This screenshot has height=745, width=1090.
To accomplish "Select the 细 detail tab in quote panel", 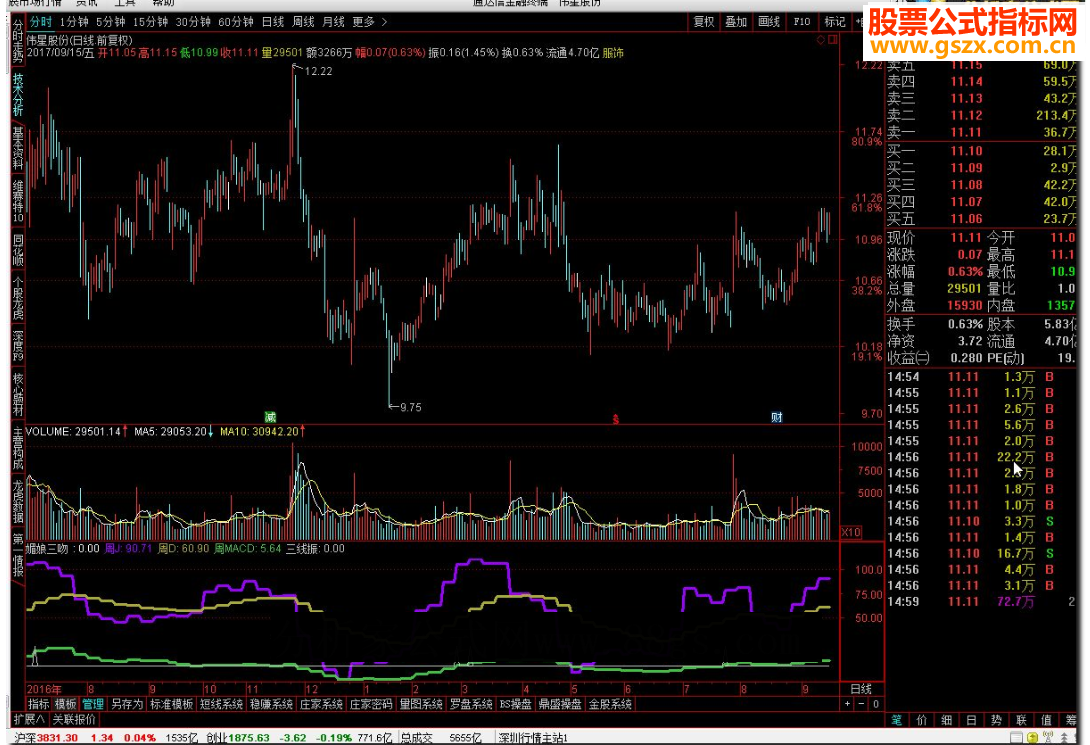I will (x=947, y=720).
